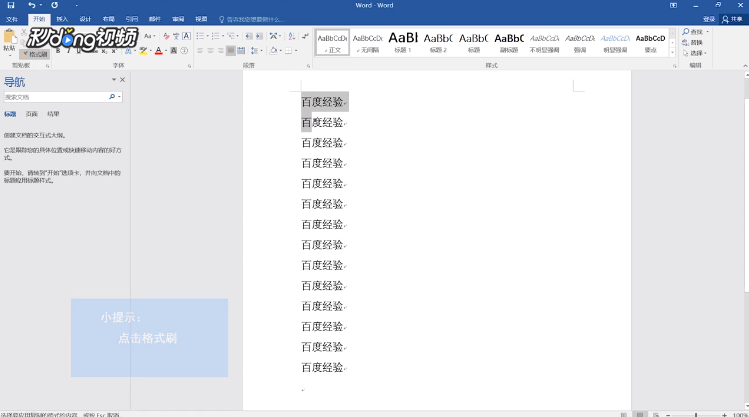This screenshot has width=749, height=417.
Task: Open the highlight color dropdown arrow
Action: pos(150,51)
